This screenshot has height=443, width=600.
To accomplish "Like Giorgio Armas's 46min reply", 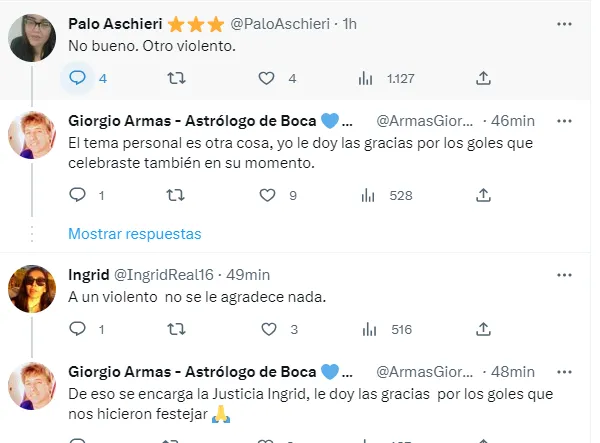I will click(267, 195).
